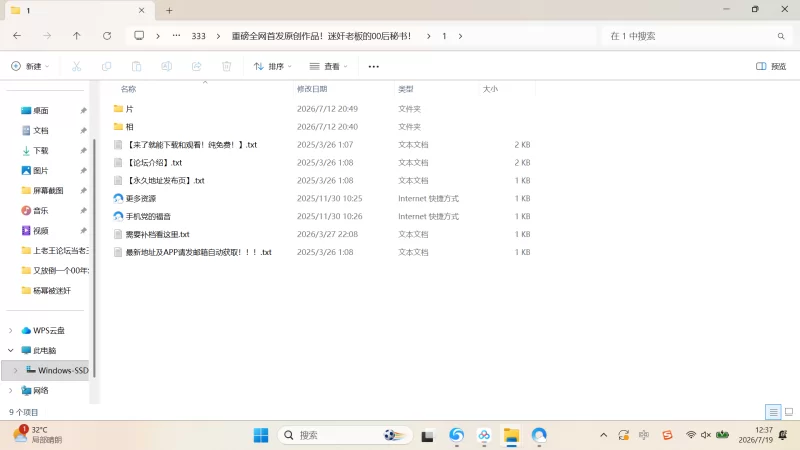Go up one folder level arrow
800x450 pixels.
tap(77, 36)
